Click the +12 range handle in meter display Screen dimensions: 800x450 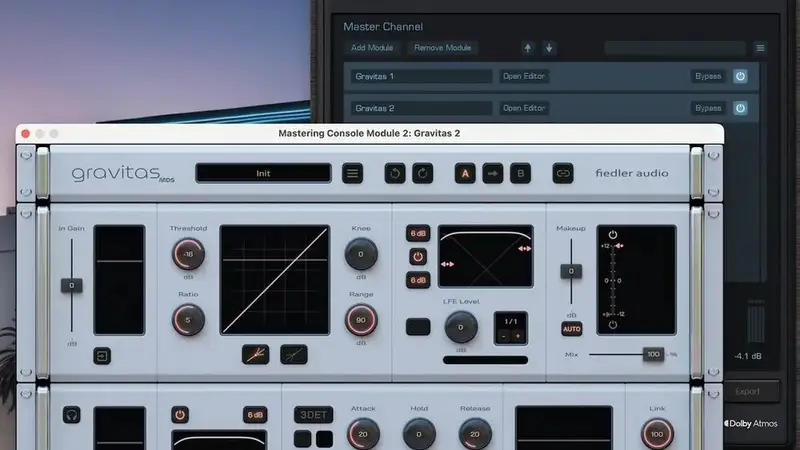tap(619, 246)
